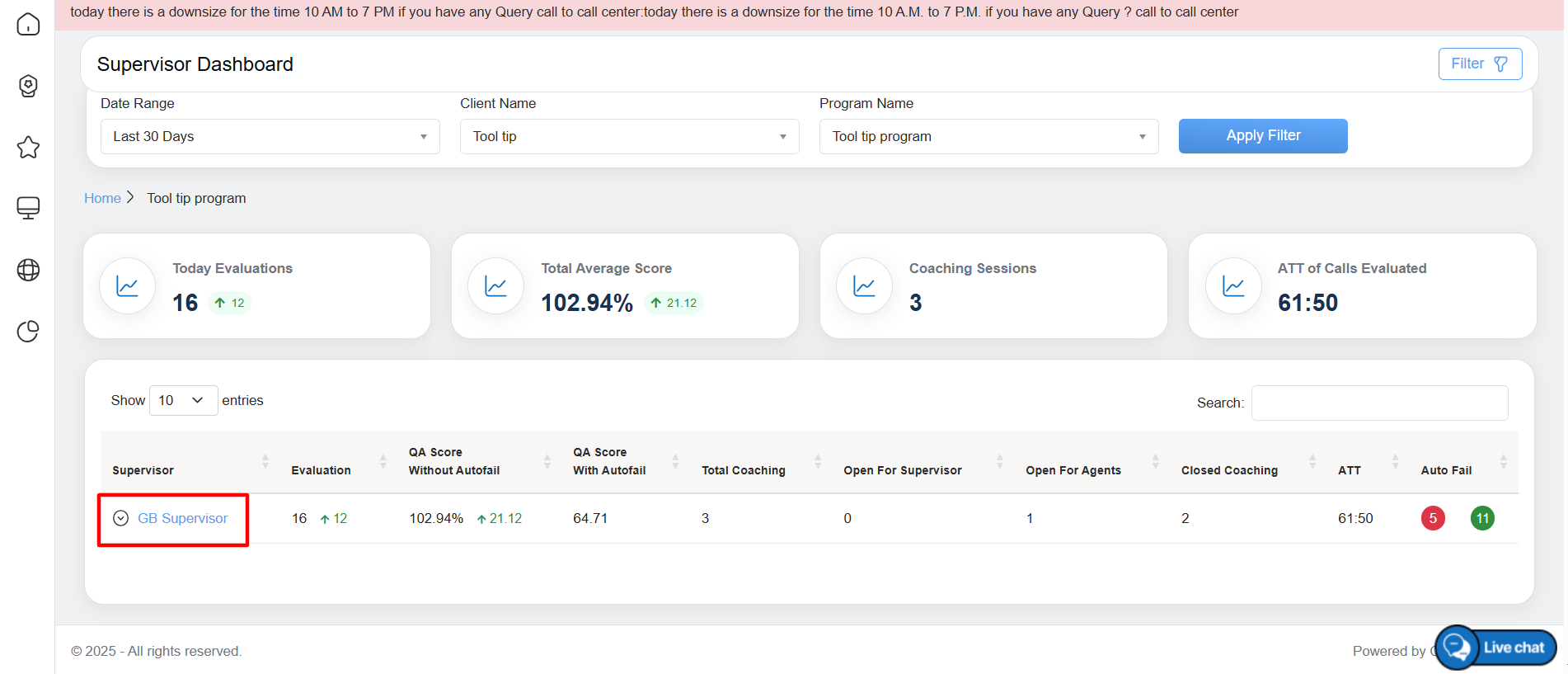Click the Apply Filter button
Image resolution: width=1568 pixels, height=674 pixels.
(1262, 136)
